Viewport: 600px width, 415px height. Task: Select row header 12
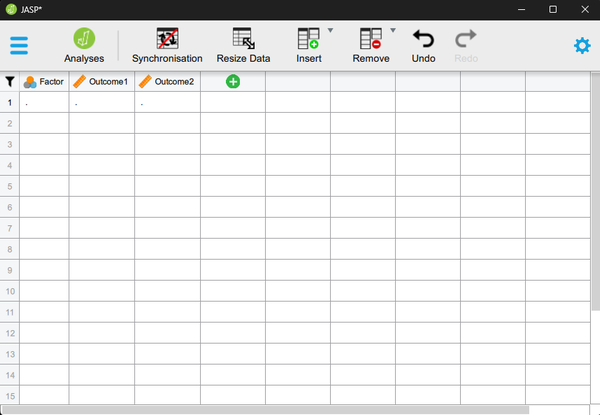pos(10,333)
